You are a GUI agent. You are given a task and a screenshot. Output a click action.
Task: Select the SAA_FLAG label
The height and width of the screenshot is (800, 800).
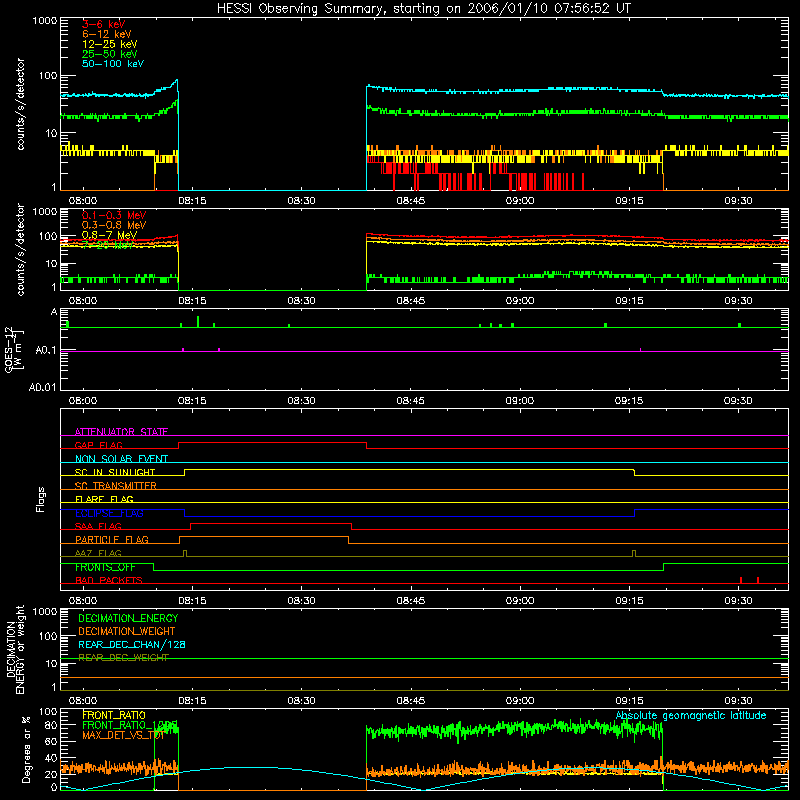coord(98,526)
